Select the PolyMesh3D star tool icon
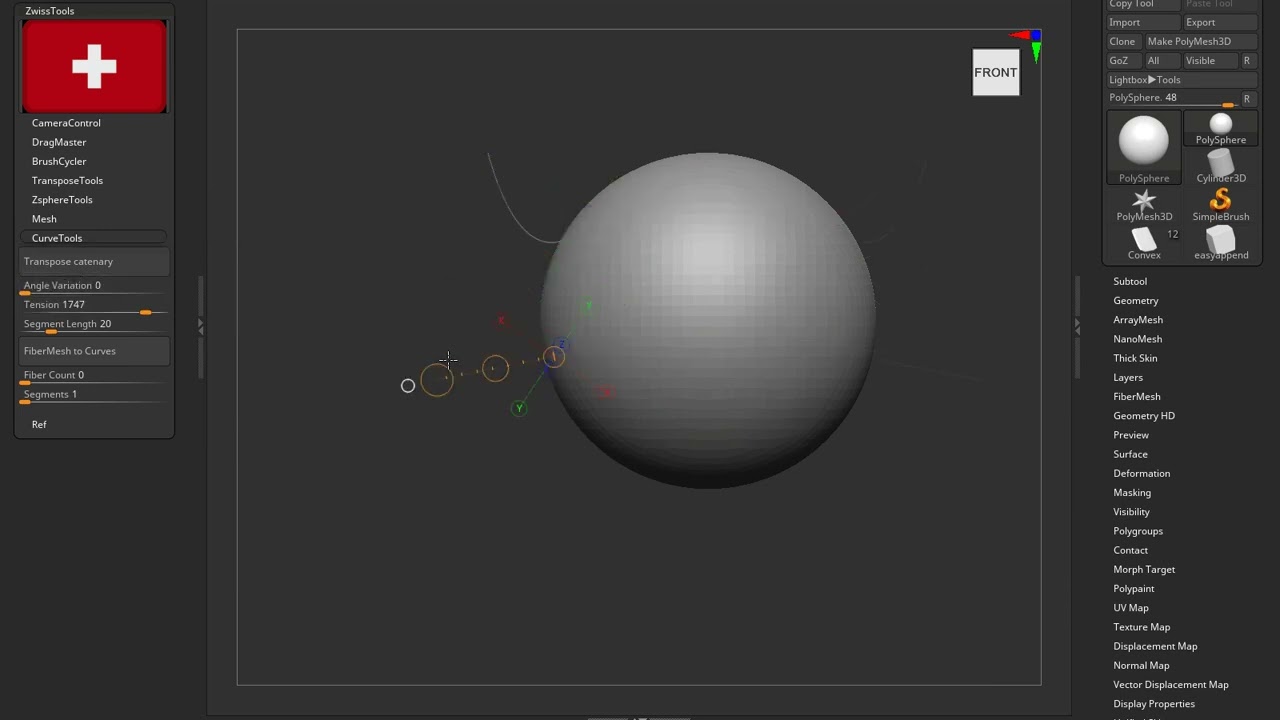Viewport: 1280px width, 720px height. [1144, 206]
